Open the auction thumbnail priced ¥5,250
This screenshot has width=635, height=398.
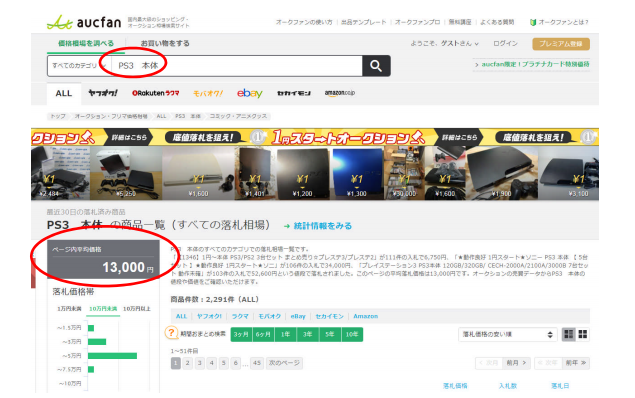click(x=126, y=173)
